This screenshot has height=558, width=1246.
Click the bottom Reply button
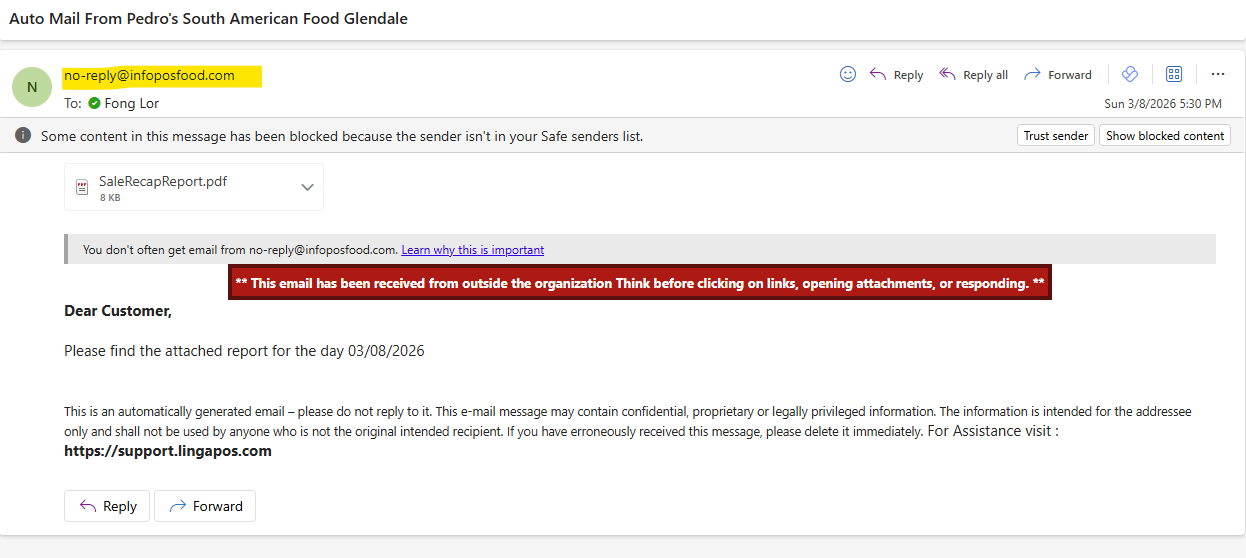click(x=107, y=506)
